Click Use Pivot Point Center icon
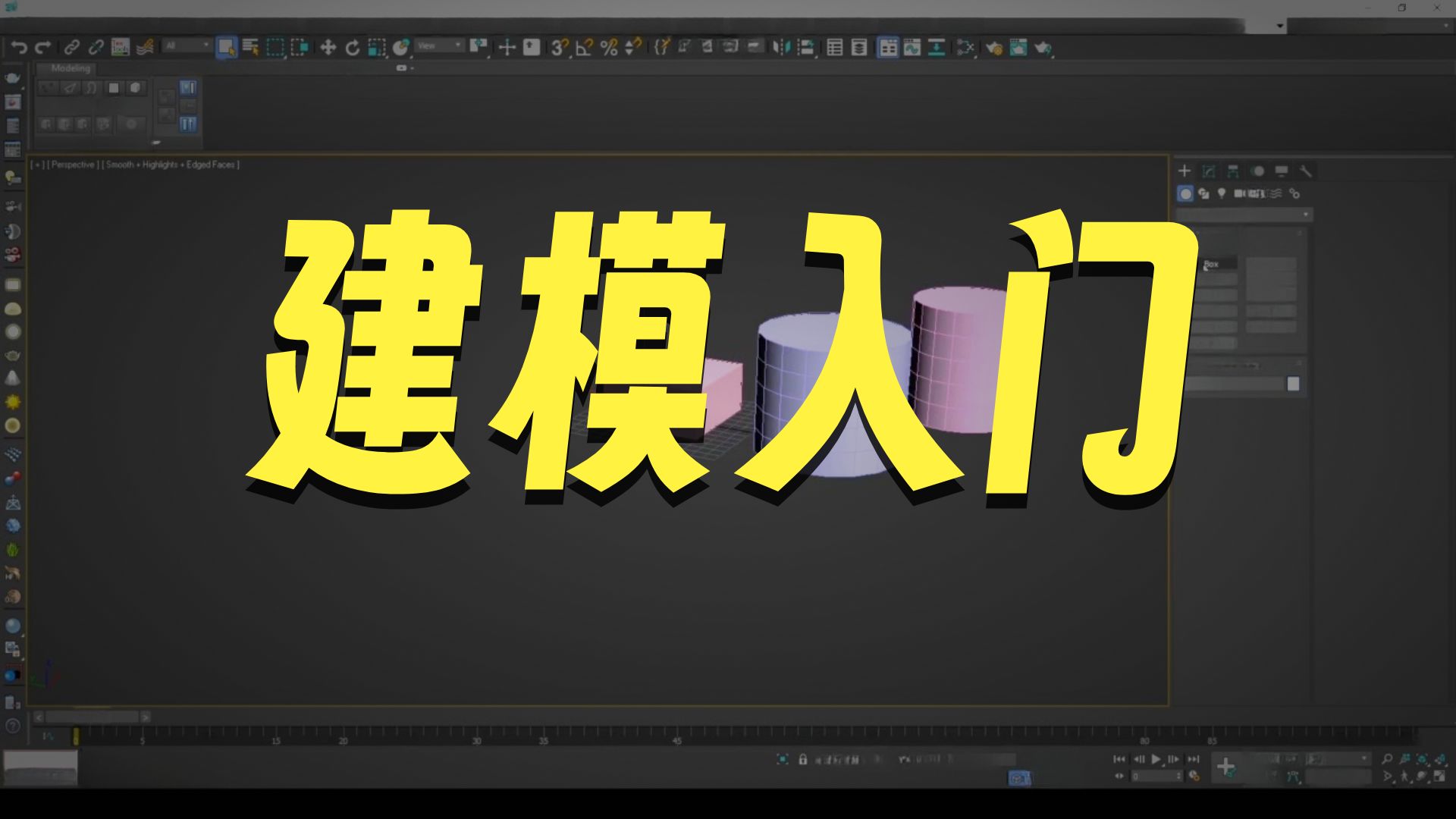1456x819 pixels. pos(478,47)
